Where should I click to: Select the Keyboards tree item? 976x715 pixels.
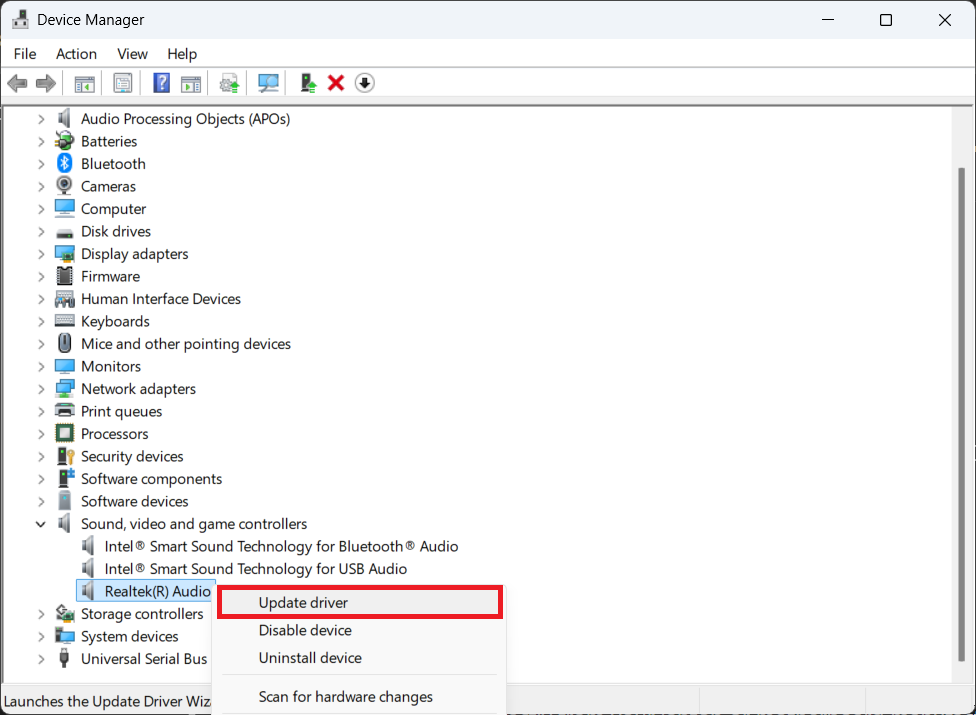point(115,321)
